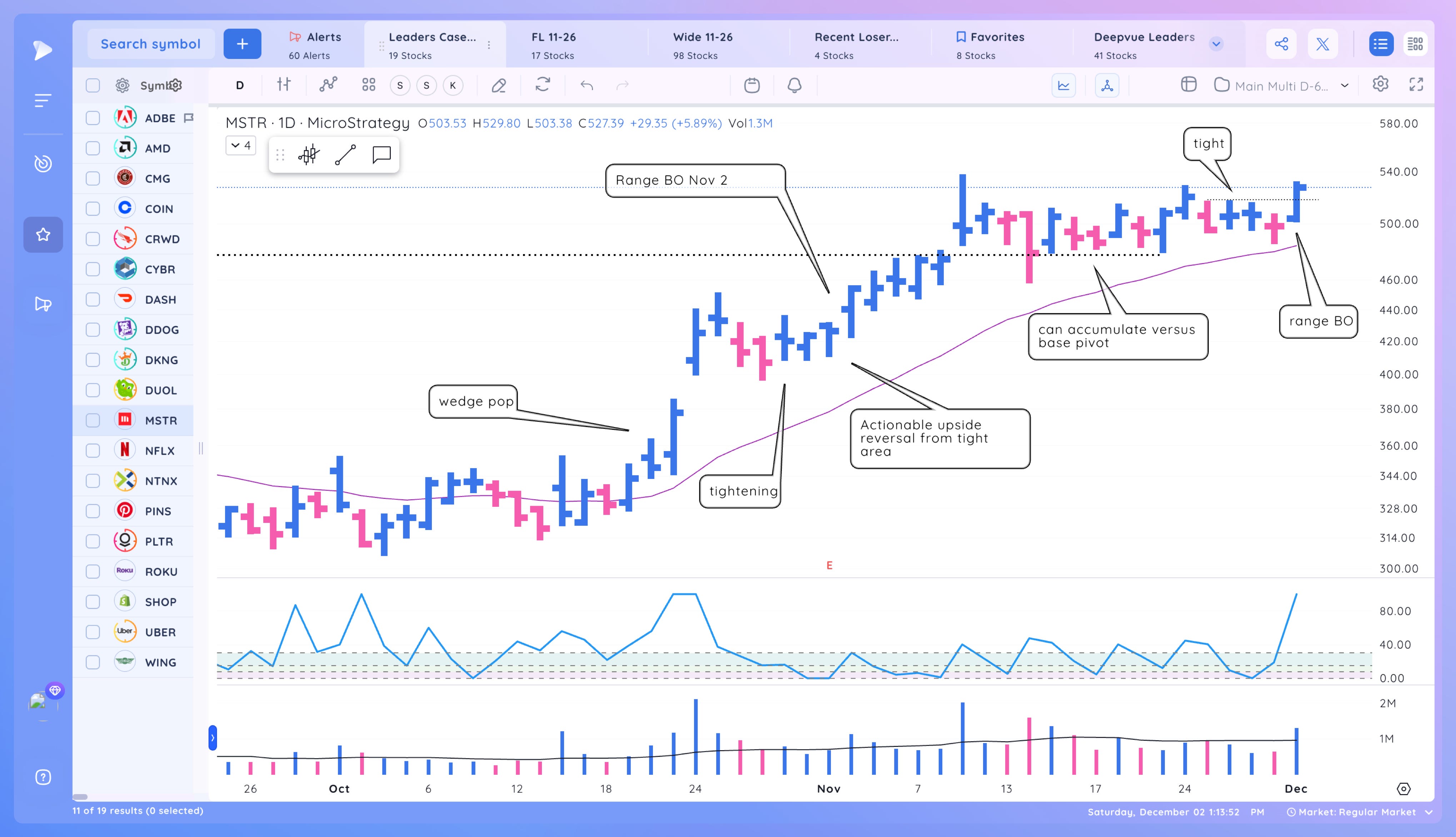Viewport: 1456px width, 837px height.
Task: Select the trend line drawing tool
Action: [x=345, y=155]
